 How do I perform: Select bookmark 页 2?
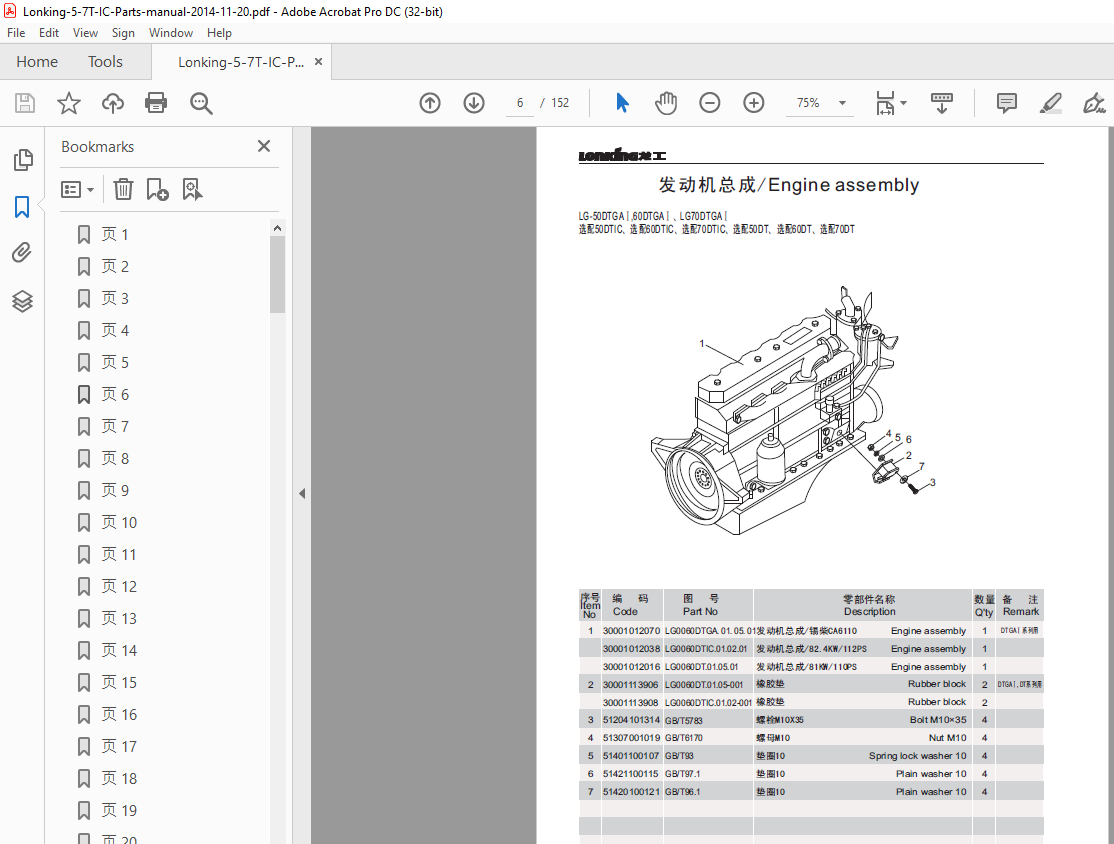(114, 266)
